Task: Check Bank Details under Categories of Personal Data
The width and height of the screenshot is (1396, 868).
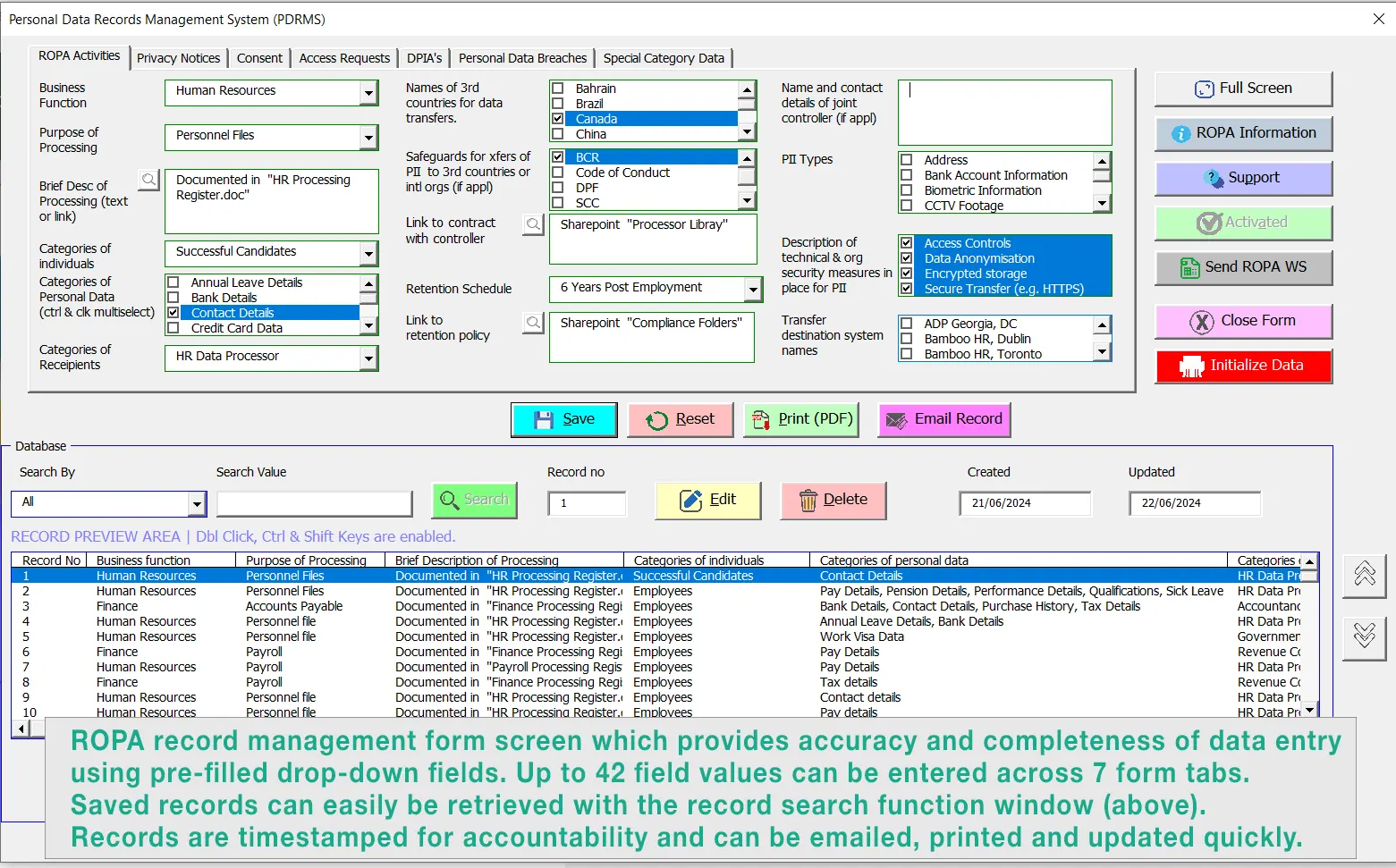Action: tap(173, 297)
